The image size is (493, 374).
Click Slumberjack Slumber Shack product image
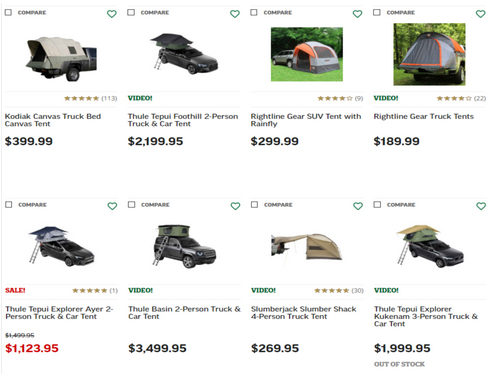click(306, 246)
